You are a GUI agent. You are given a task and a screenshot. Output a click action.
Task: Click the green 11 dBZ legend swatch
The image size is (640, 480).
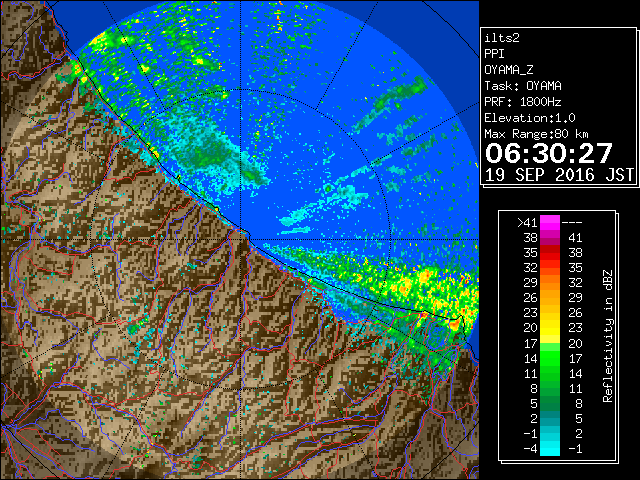[x=550, y=373]
